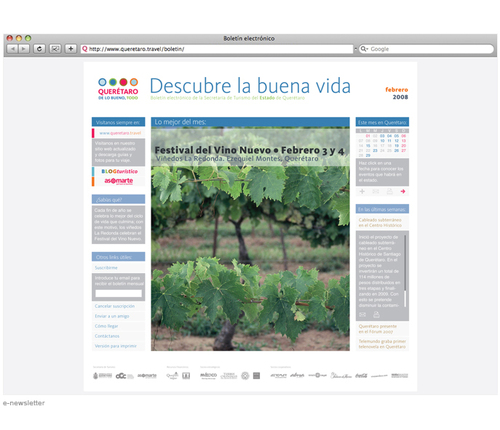Go forward with the browser forward arrow

24,49
